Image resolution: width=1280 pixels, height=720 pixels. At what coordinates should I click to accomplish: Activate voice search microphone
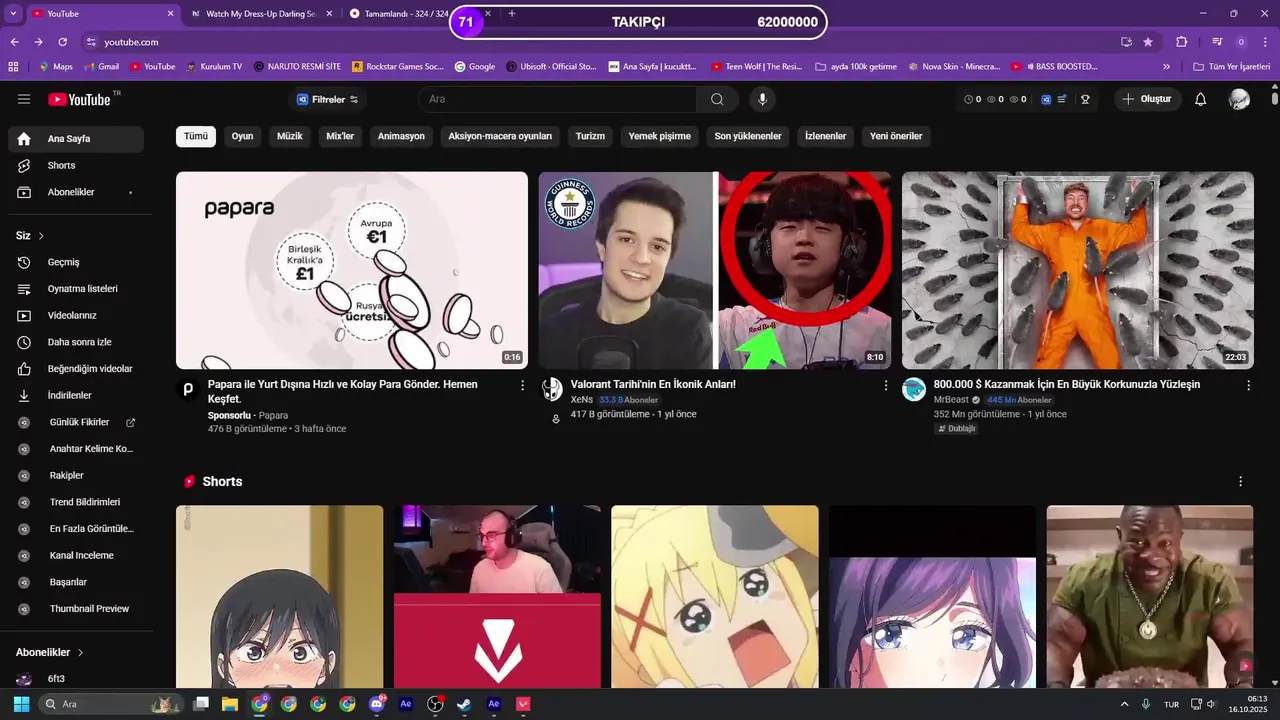(x=762, y=99)
